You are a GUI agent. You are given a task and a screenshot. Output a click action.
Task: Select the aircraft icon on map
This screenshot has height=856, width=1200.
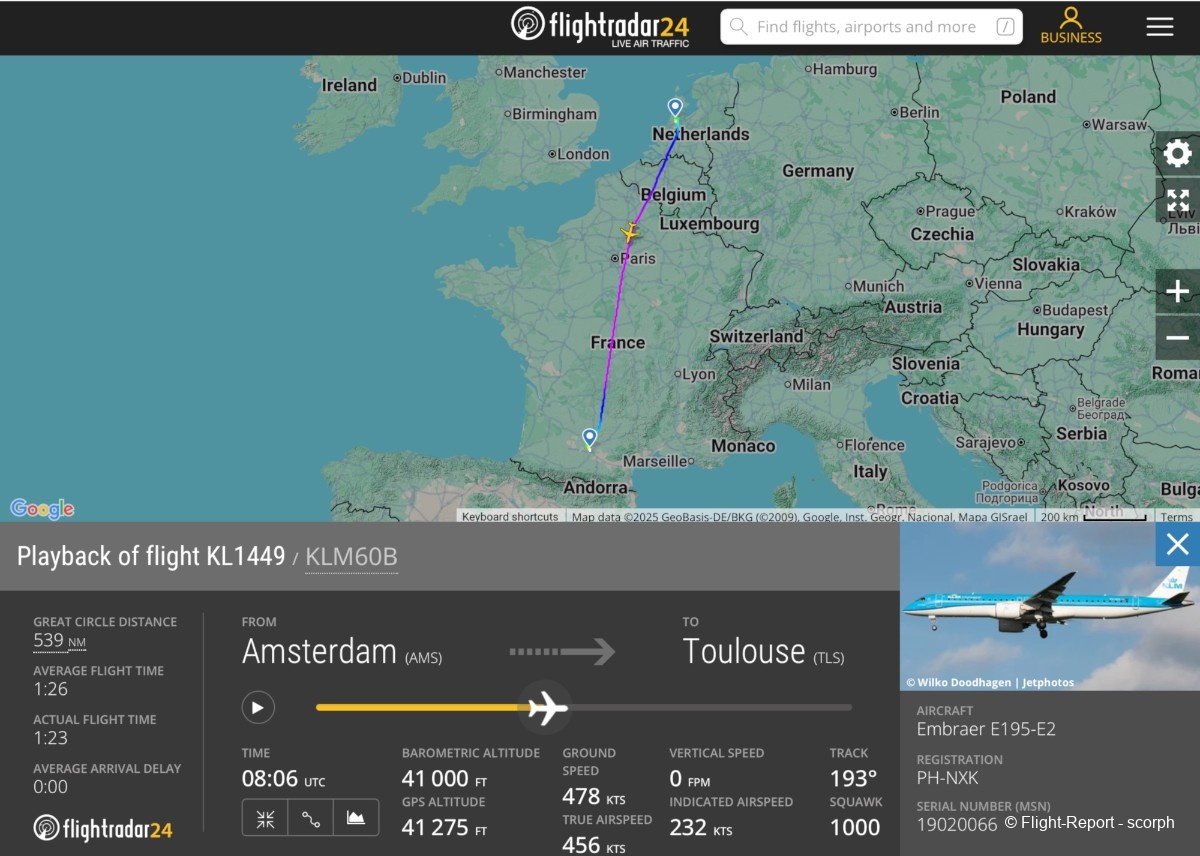[x=630, y=233]
